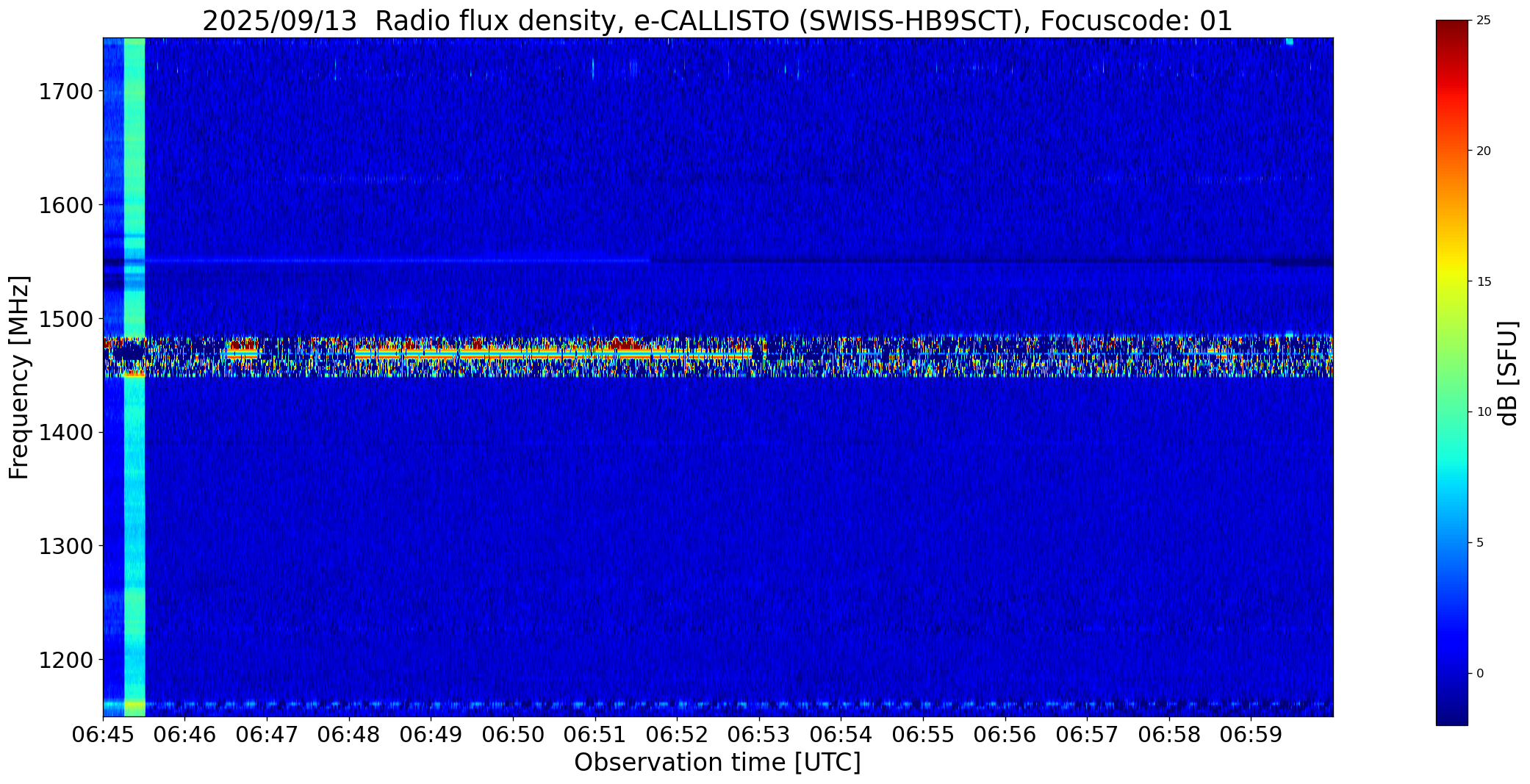Click the 1600 frequency tick label
The height and width of the screenshot is (784, 1530).
[x=65, y=205]
